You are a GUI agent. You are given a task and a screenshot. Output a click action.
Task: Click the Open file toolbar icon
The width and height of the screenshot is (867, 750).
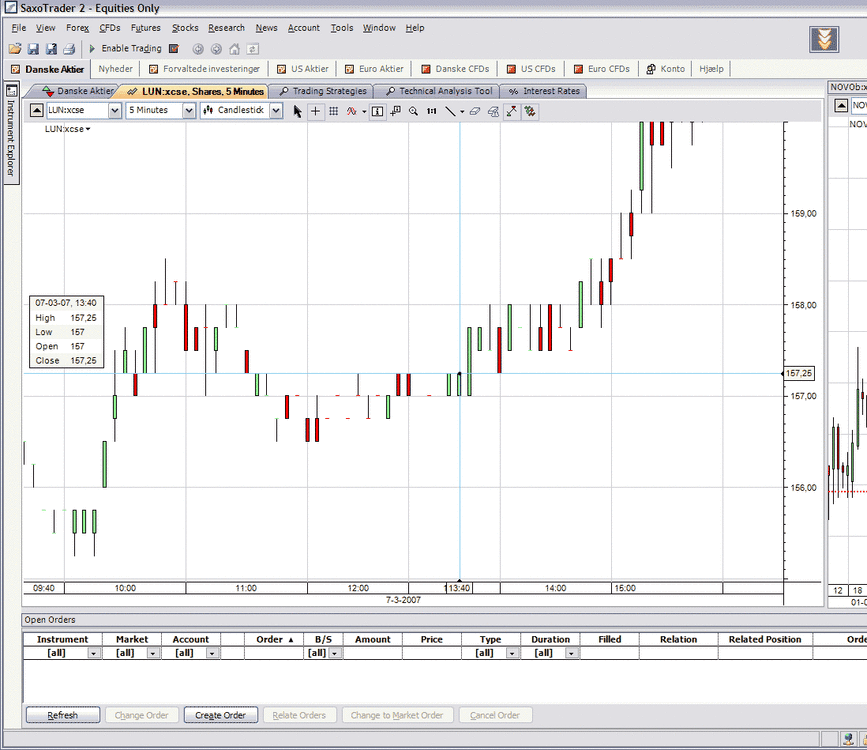15,49
